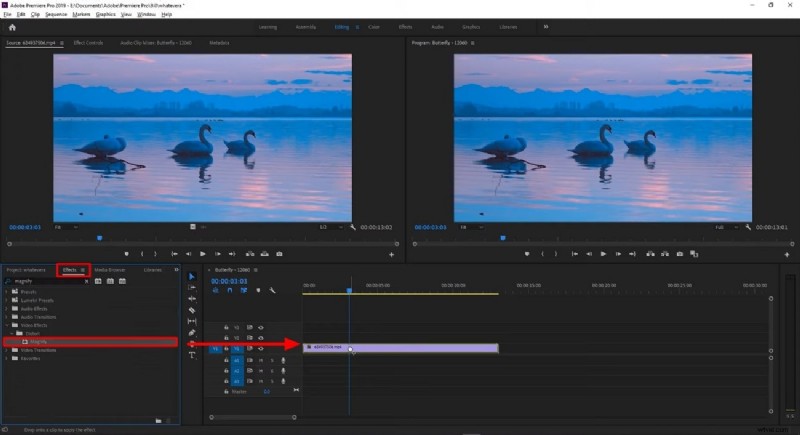Open Comparison View in Program monitor

click(x=694, y=254)
